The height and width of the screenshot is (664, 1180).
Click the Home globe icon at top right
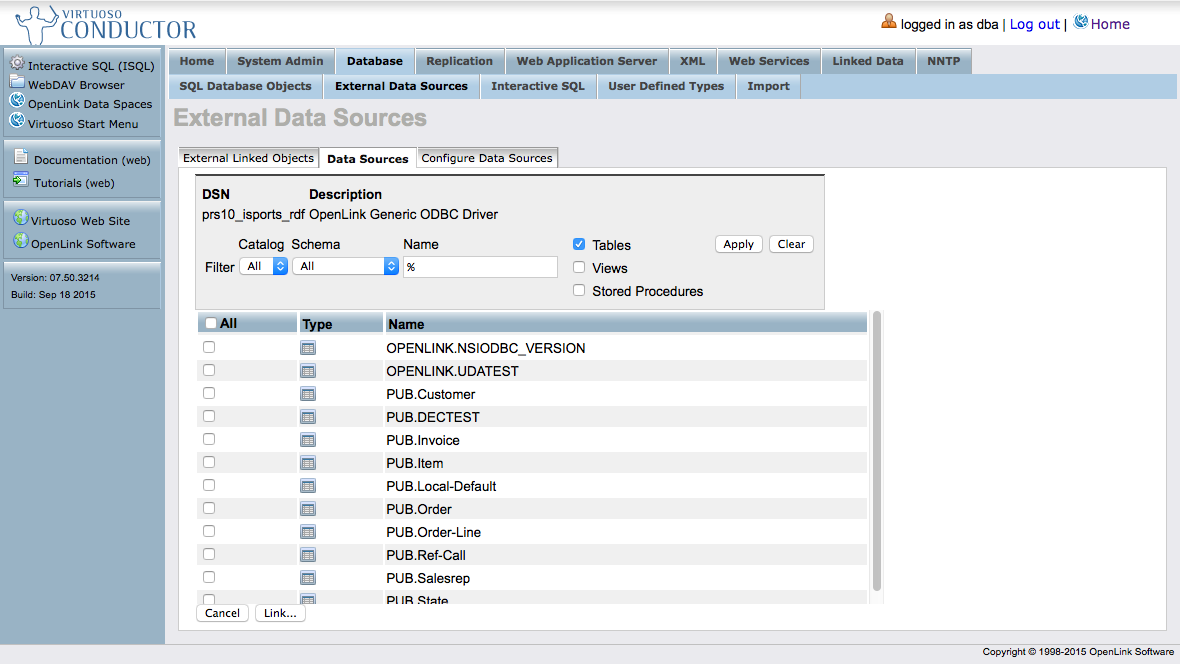pyautogui.click(x=1080, y=22)
